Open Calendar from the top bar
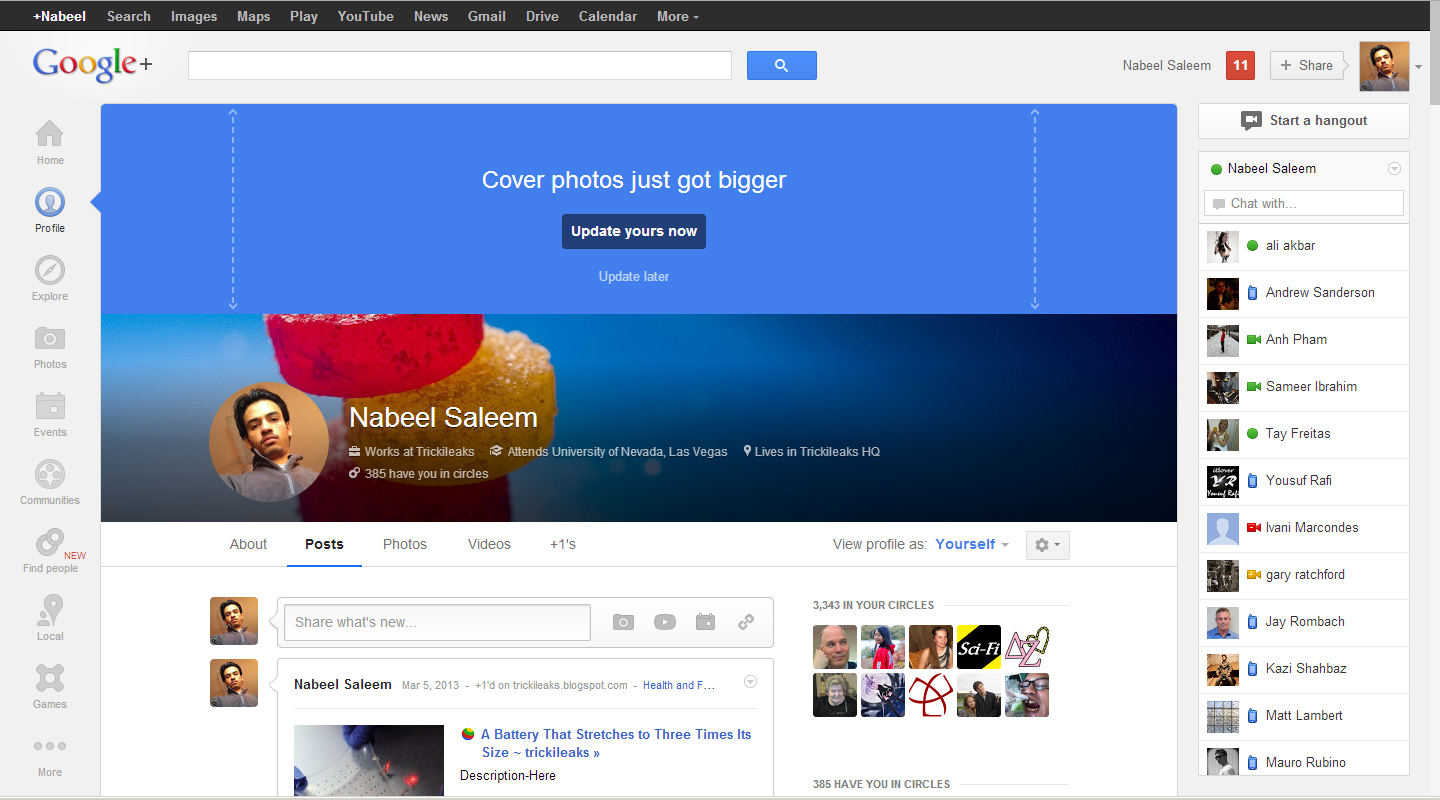 (608, 16)
